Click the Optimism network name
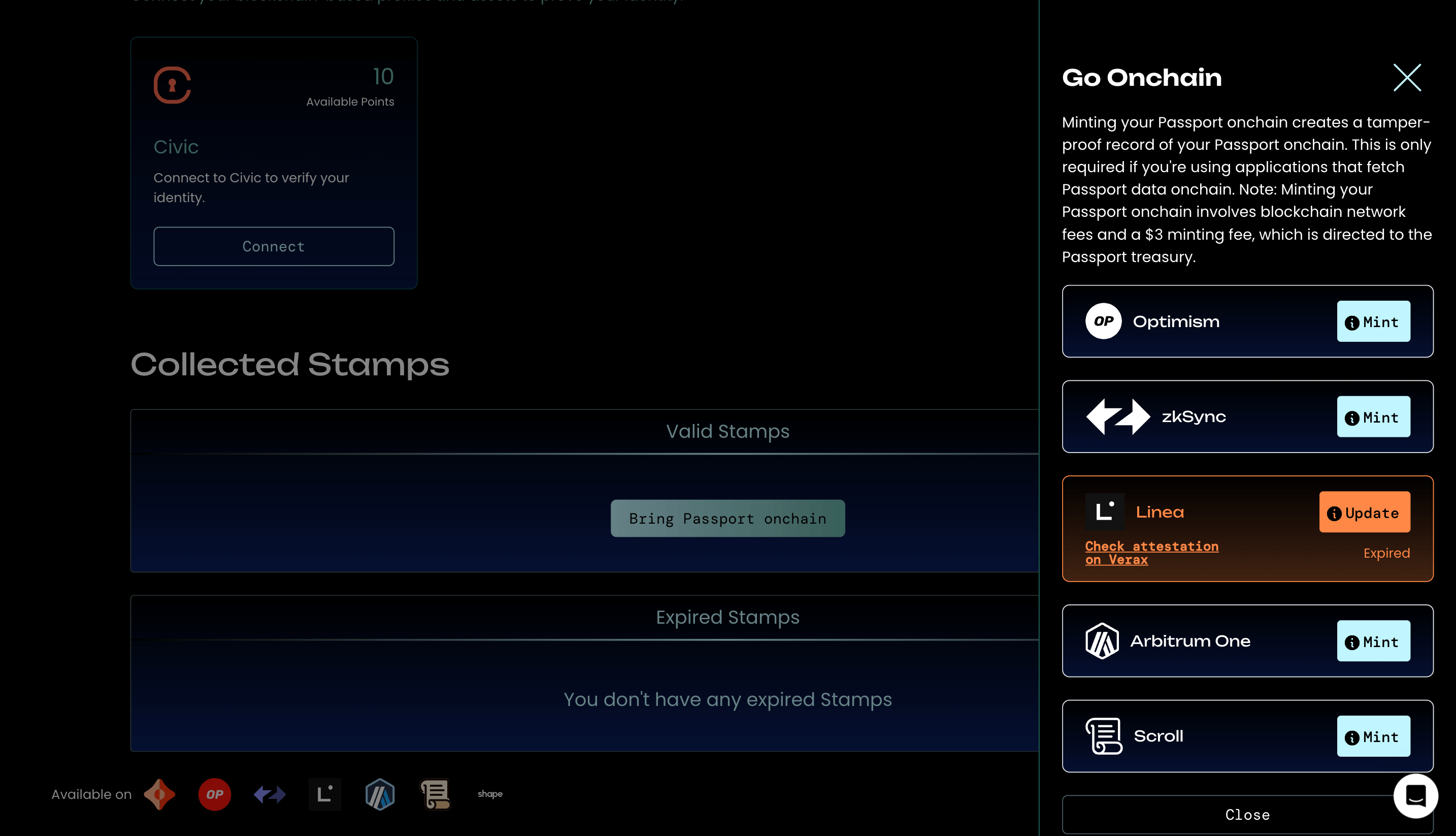Image resolution: width=1456 pixels, height=836 pixels. (1176, 321)
